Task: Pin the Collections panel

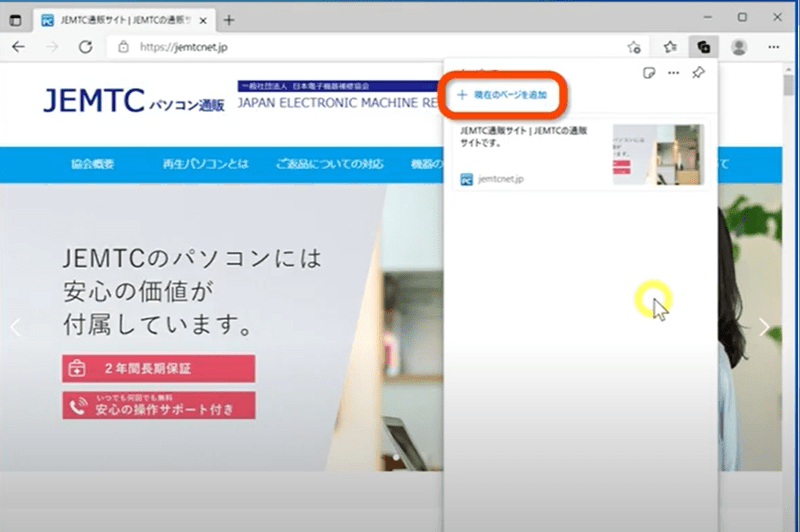Action: (698, 72)
